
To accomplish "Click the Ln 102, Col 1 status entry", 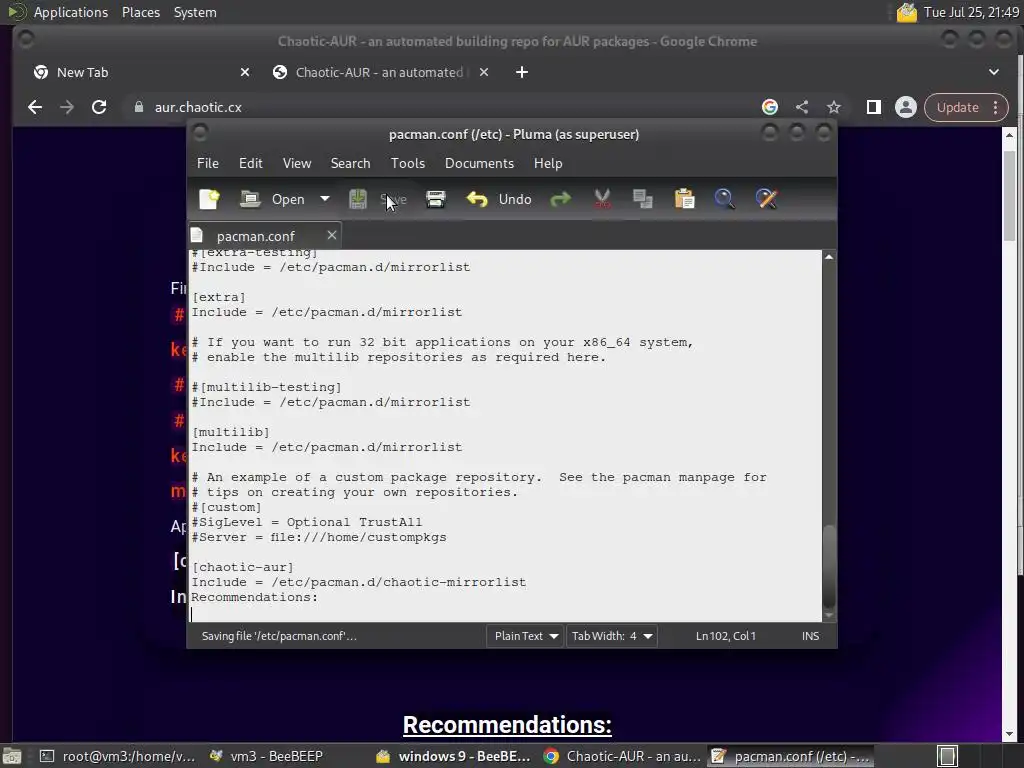I will pyautogui.click(x=726, y=636).
